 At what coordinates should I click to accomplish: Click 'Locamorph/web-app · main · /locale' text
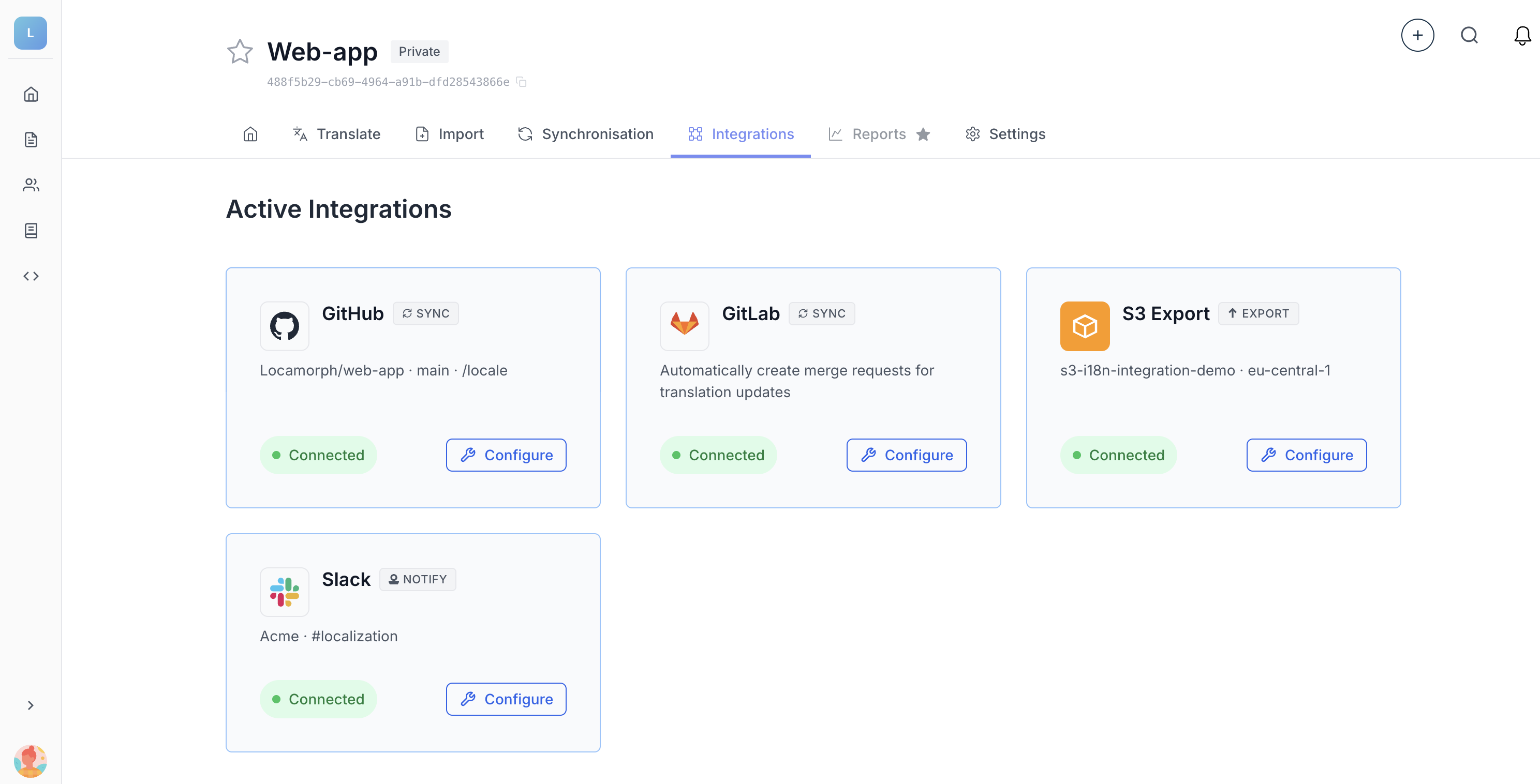coord(383,370)
